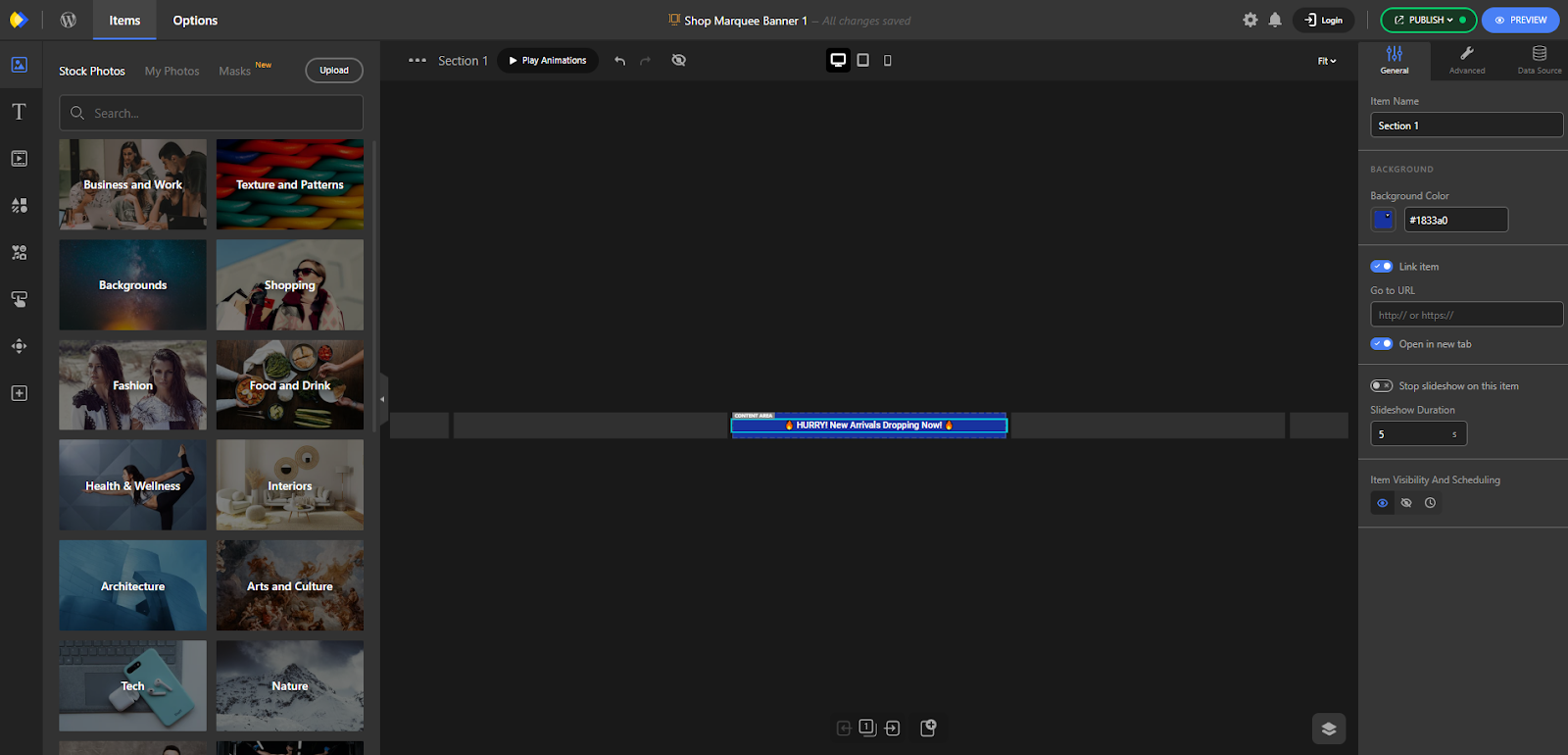
Task: Open Architecture photo category
Action: [x=132, y=586]
